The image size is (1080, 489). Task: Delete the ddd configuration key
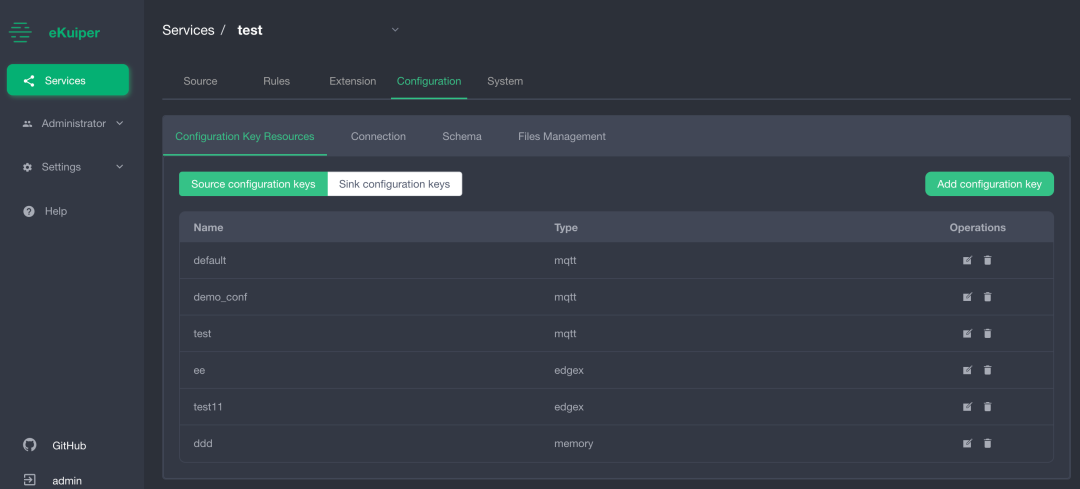pyautogui.click(x=988, y=443)
